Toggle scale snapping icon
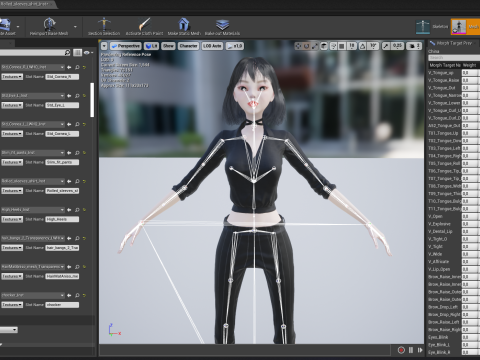 coord(386,46)
